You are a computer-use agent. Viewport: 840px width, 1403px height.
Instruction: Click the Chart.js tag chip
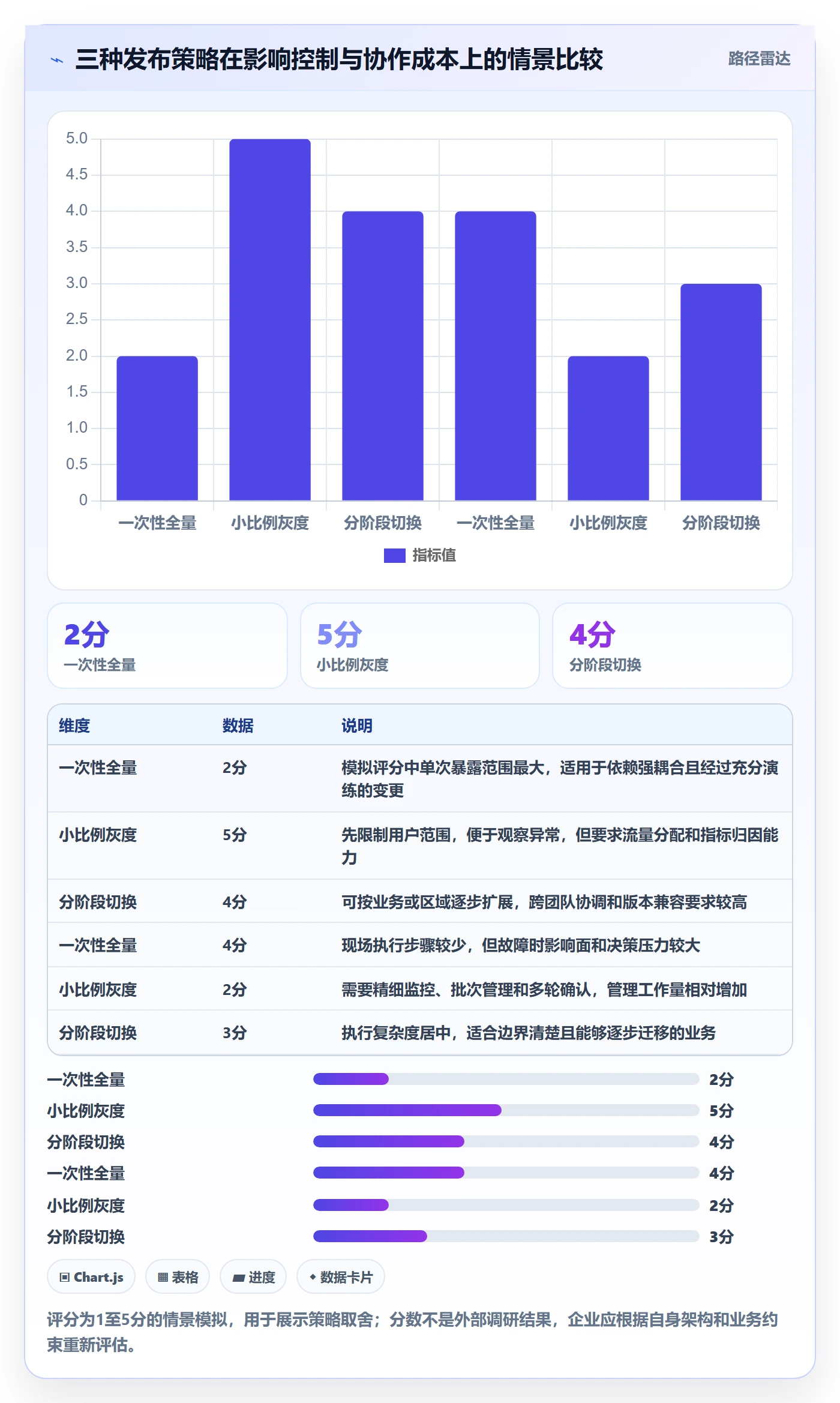click(91, 1277)
